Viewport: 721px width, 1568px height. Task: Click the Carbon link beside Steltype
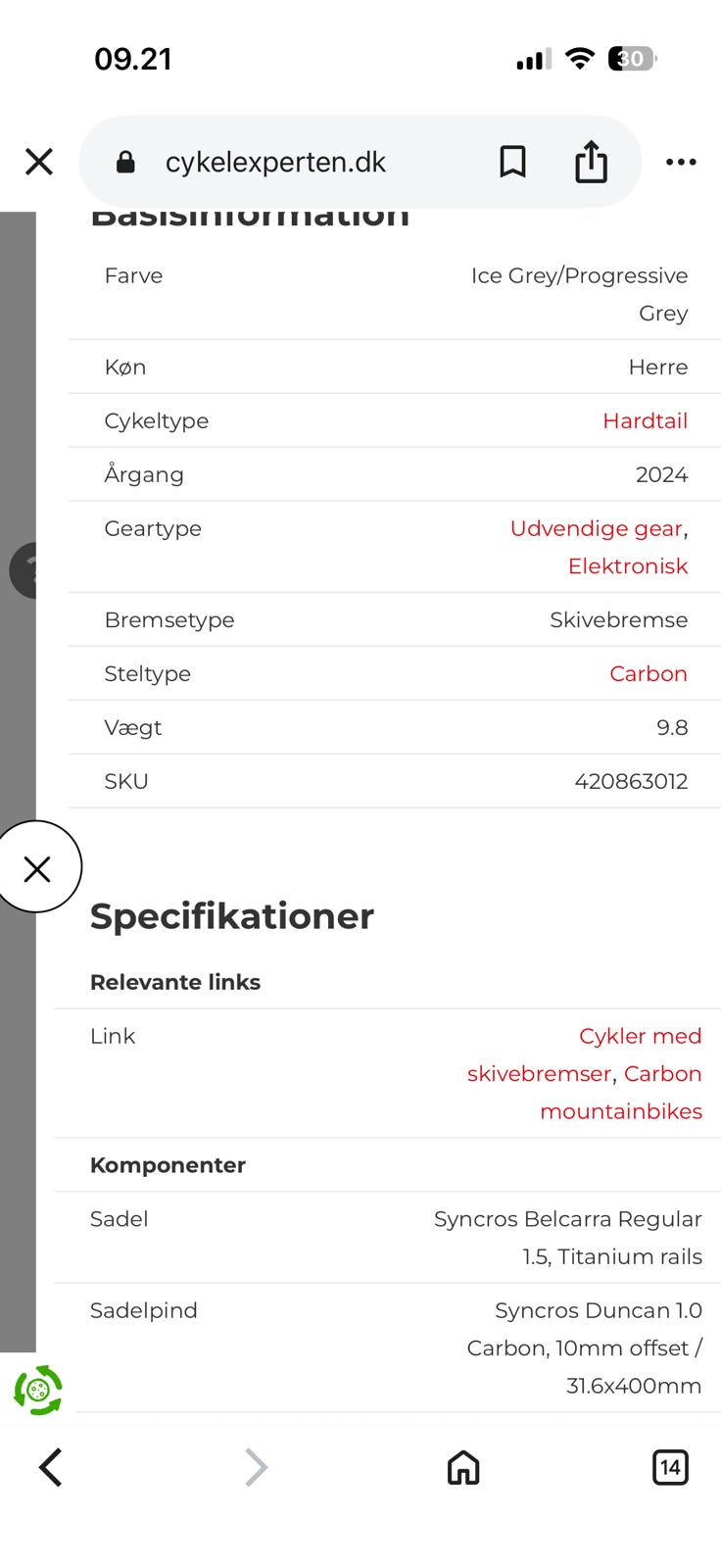[x=649, y=673]
